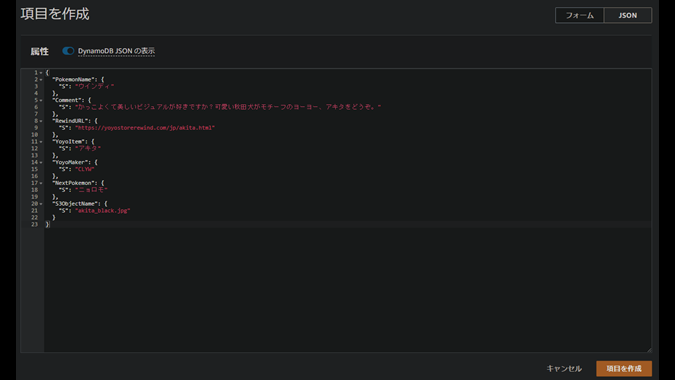Click the orange 項目を作成 button
Image resolution: width=675 pixels, height=380 pixels.
pos(624,368)
